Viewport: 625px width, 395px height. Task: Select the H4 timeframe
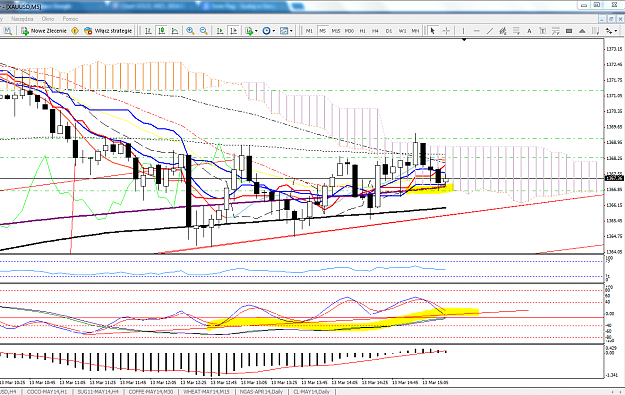coord(375,31)
